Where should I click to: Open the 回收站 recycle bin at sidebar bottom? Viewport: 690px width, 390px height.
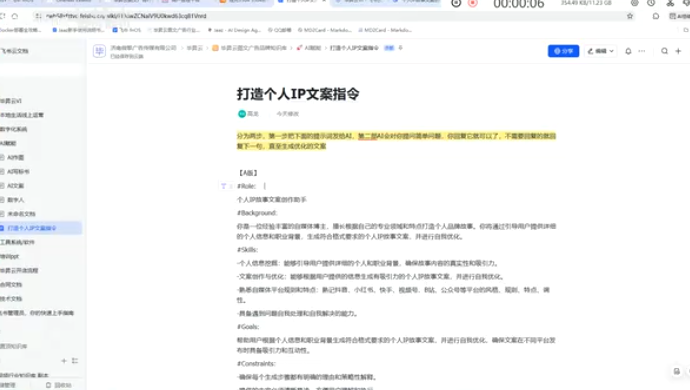click(59, 385)
